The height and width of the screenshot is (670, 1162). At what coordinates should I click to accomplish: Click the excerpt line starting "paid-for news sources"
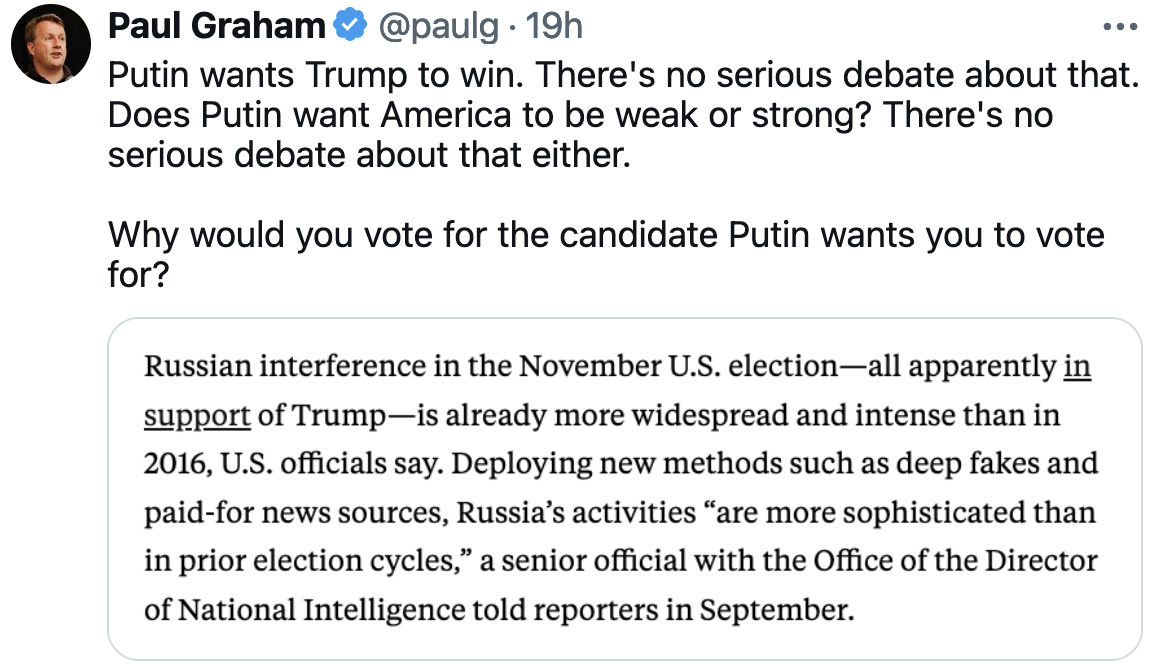[x=620, y=513]
